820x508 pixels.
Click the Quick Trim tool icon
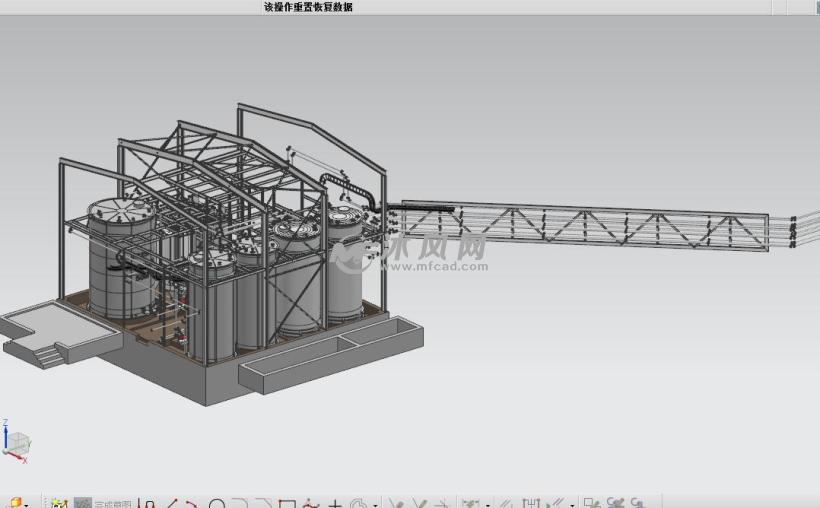pyautogui.click(x=397, y=504)
